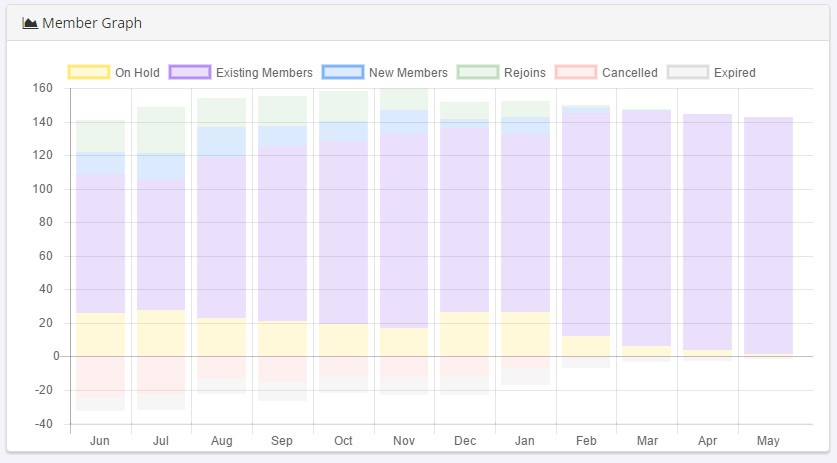Toggle New Members legend label
Image resolution: width=837 pixels, height=463 pixels.
pos(408,73)
